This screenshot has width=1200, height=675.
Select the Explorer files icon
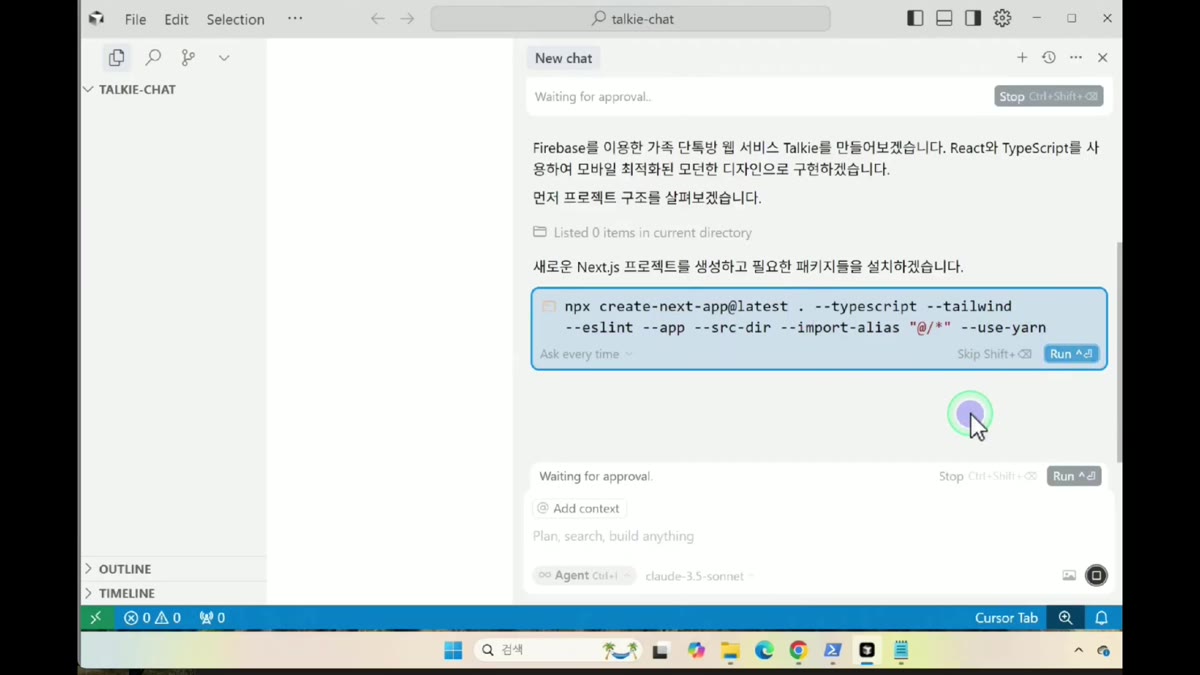point(117,58)
